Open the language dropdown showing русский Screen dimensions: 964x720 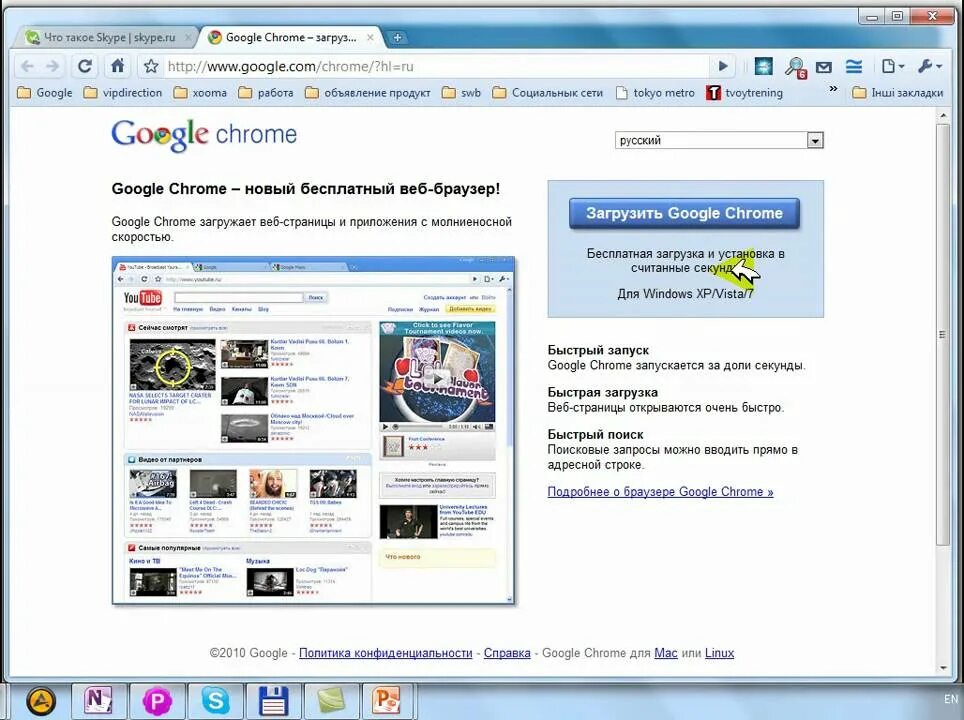pyautogui.click(x=719, y=140)
